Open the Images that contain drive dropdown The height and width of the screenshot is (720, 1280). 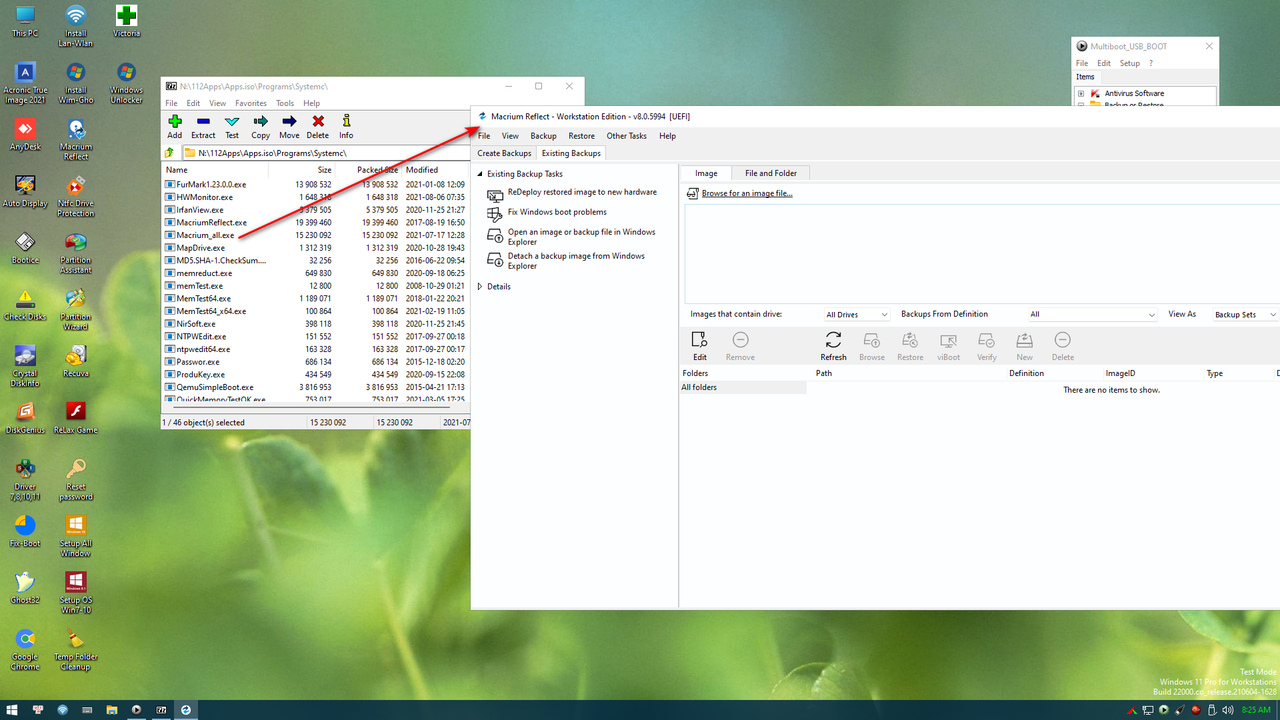point(855,314)
